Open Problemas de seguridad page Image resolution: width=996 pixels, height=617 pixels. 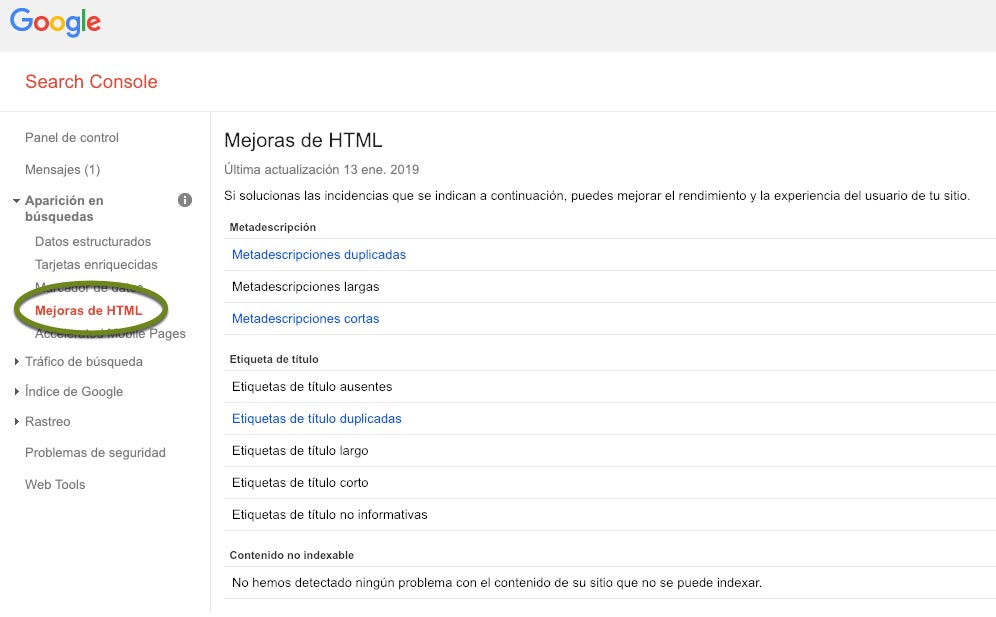[x=95, y=452]
